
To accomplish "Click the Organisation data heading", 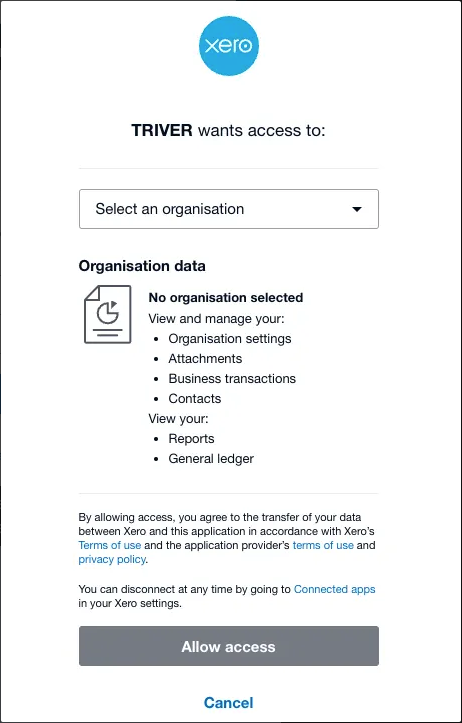I will [142, 266].
